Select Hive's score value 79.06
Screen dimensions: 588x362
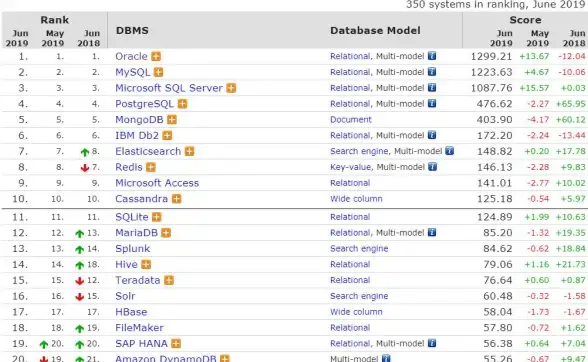498,264
